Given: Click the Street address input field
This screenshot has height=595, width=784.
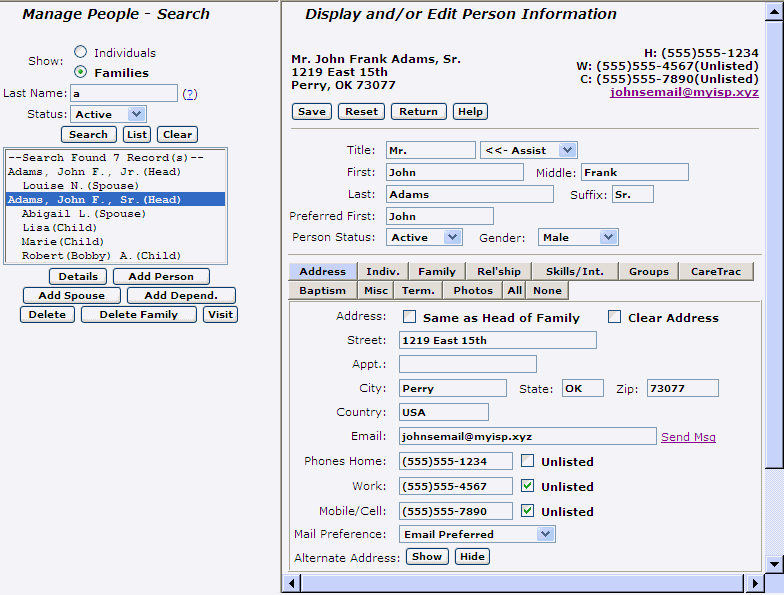Looking at the screenshot, I should tap(497, 340).
